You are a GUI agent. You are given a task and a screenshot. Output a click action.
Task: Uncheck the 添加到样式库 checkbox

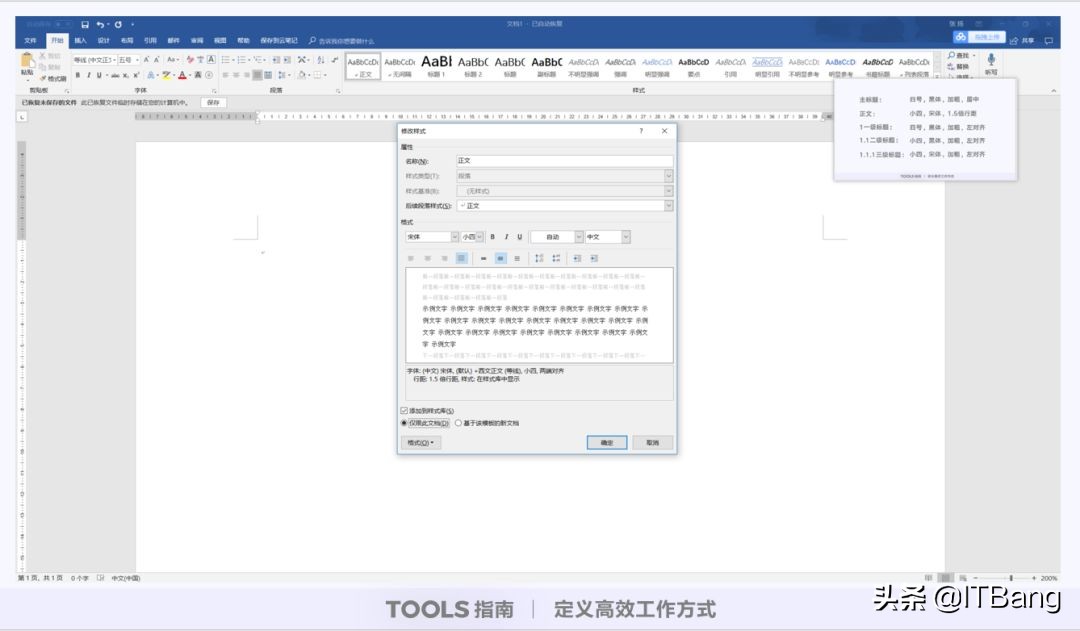click(x=404, y=409)
